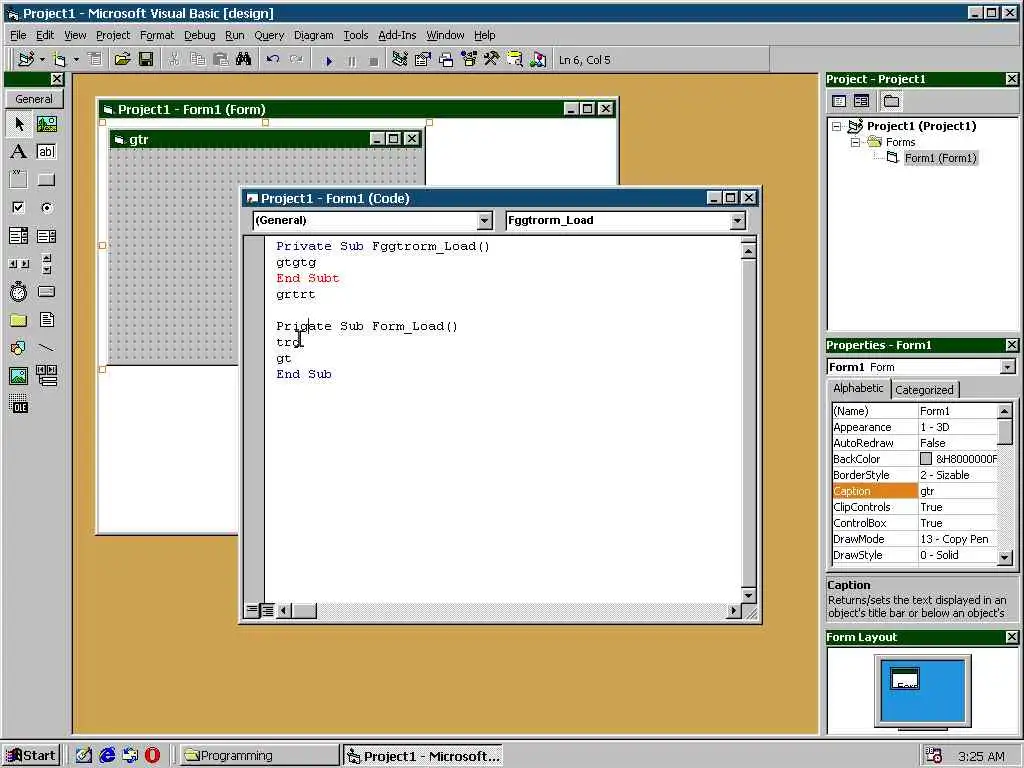Screen dimensions: 1024x768
Task: Select the ComboBox control tool
Action: pyautogui.click(x=18, y=236)
